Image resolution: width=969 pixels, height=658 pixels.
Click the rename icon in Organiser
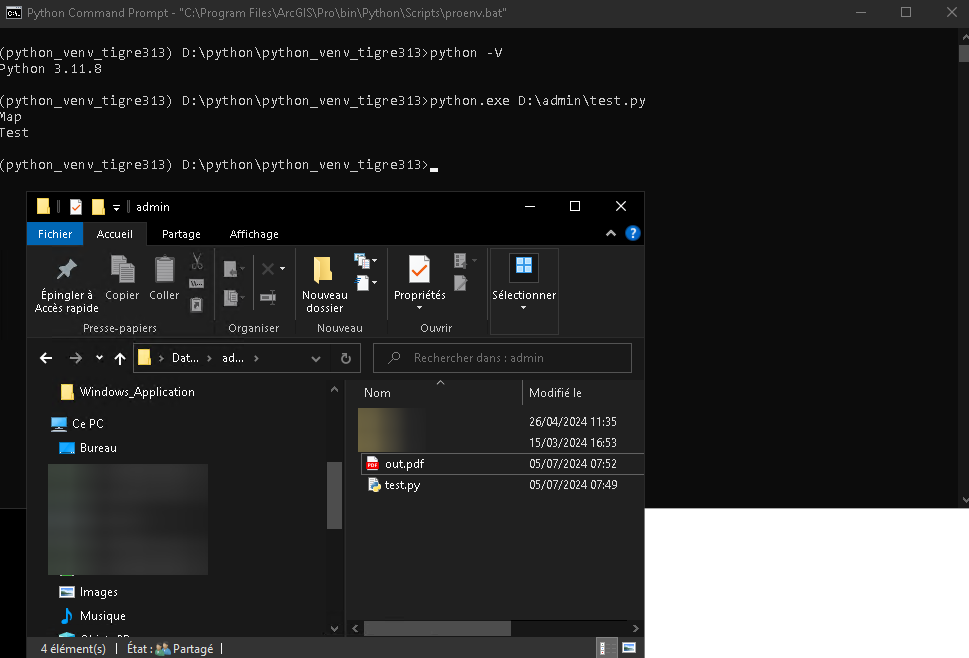coord(268,297)
